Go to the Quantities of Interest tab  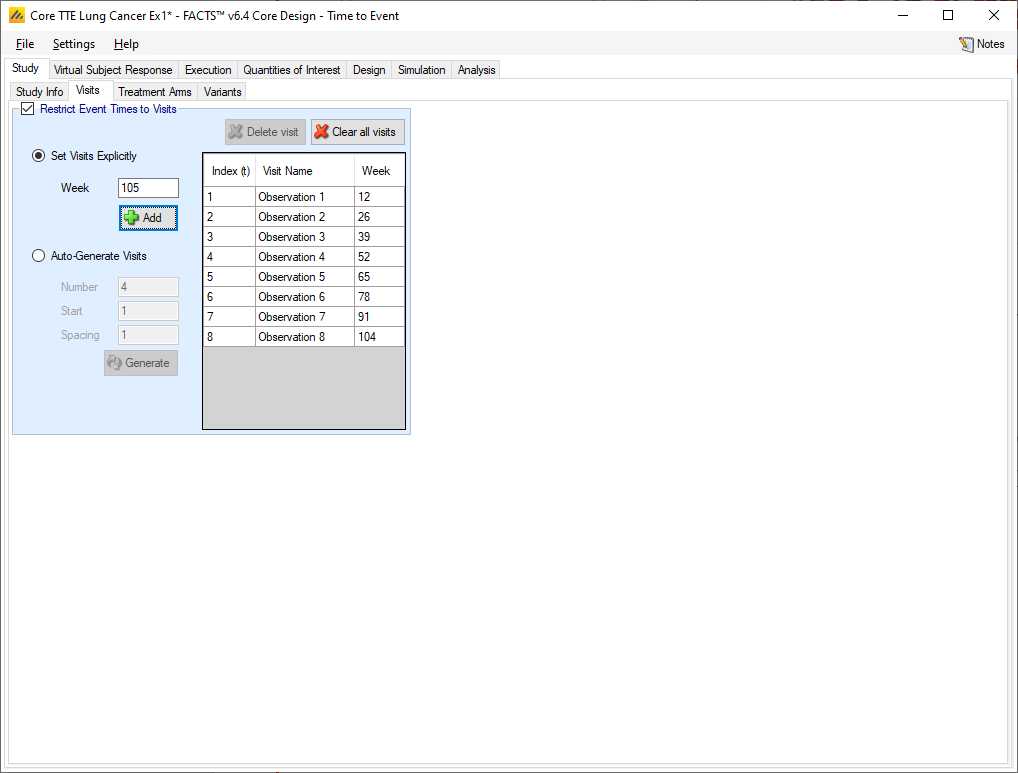(x=292, y=70)
